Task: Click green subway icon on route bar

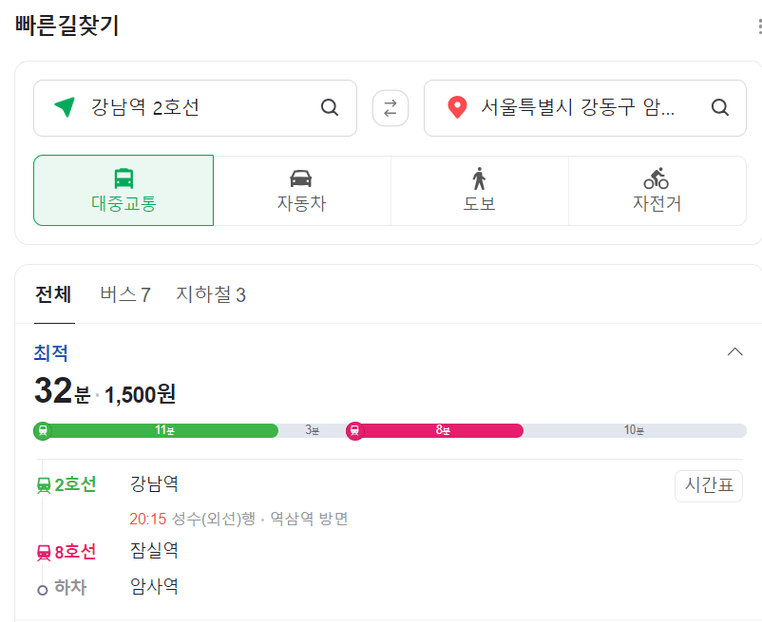Action: pyautogui.click(x=43, y=431)
